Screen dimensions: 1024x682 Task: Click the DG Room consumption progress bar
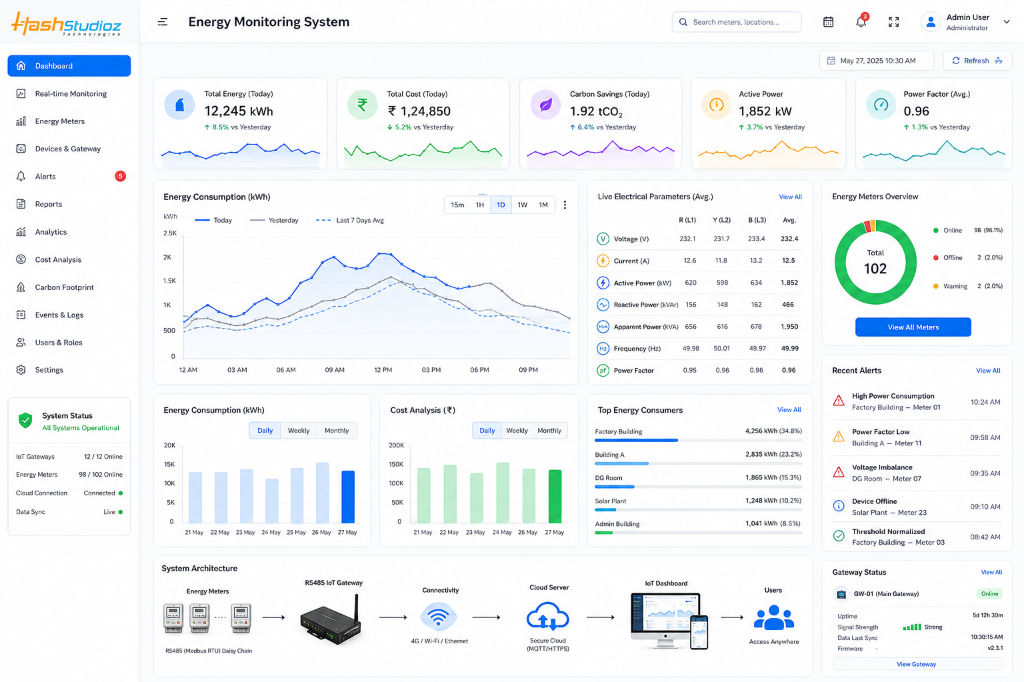coord(698,487)
